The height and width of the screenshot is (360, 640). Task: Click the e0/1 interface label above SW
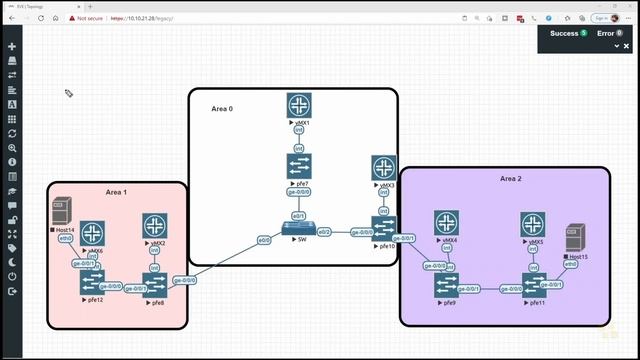tap(298, 216)
